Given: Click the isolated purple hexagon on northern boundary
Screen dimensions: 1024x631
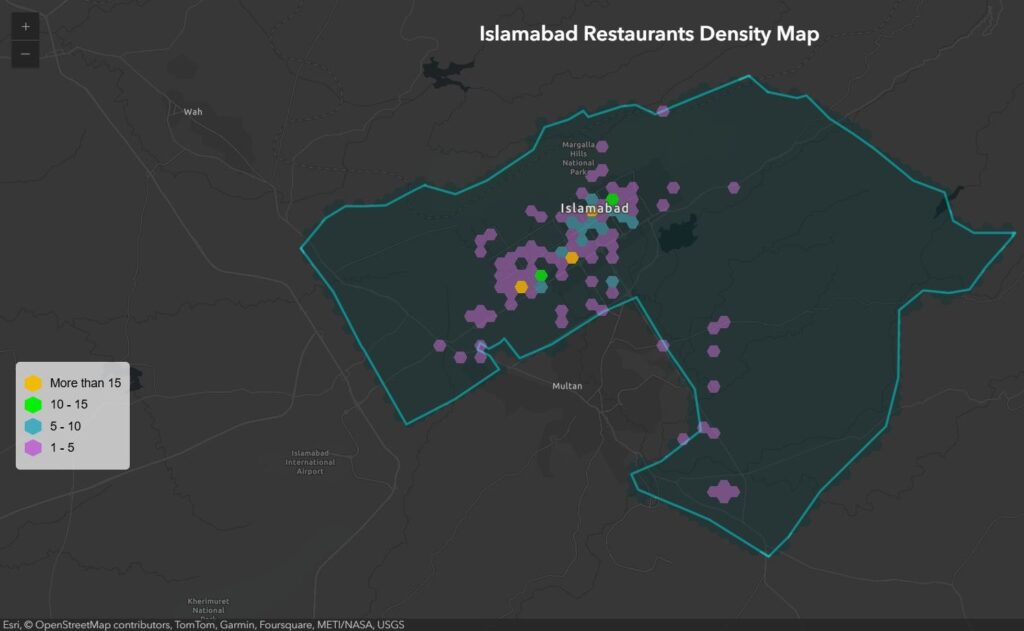Looking at the screenshot, I should 663,110.
